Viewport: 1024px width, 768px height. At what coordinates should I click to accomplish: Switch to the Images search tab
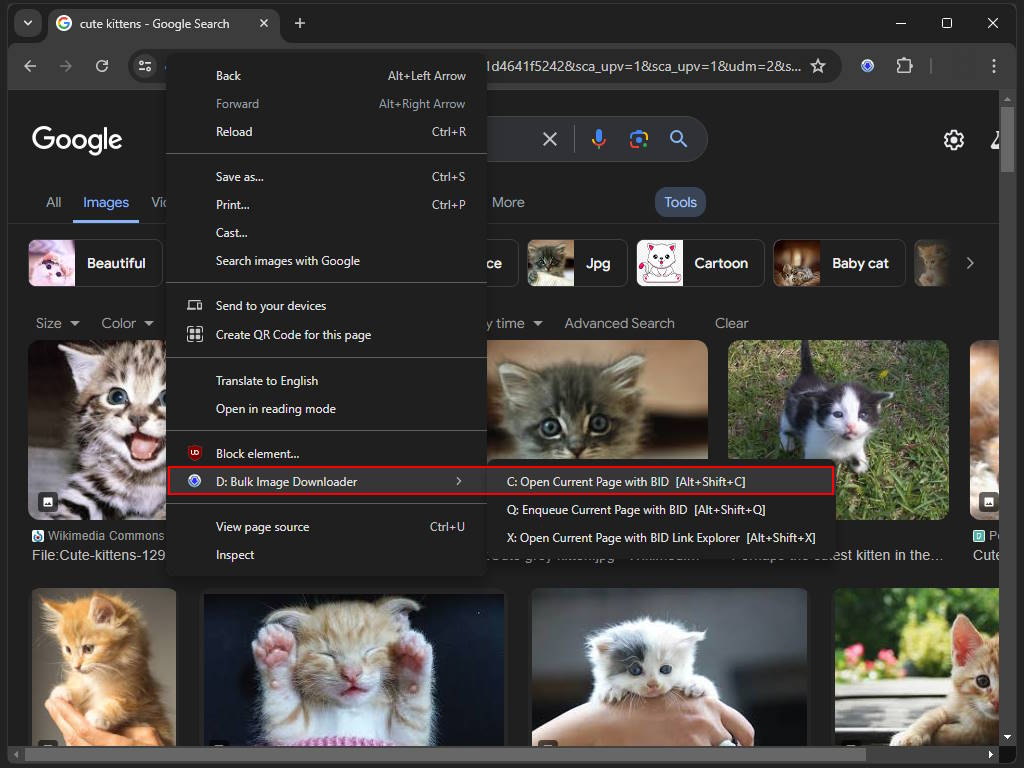point(106,202)
